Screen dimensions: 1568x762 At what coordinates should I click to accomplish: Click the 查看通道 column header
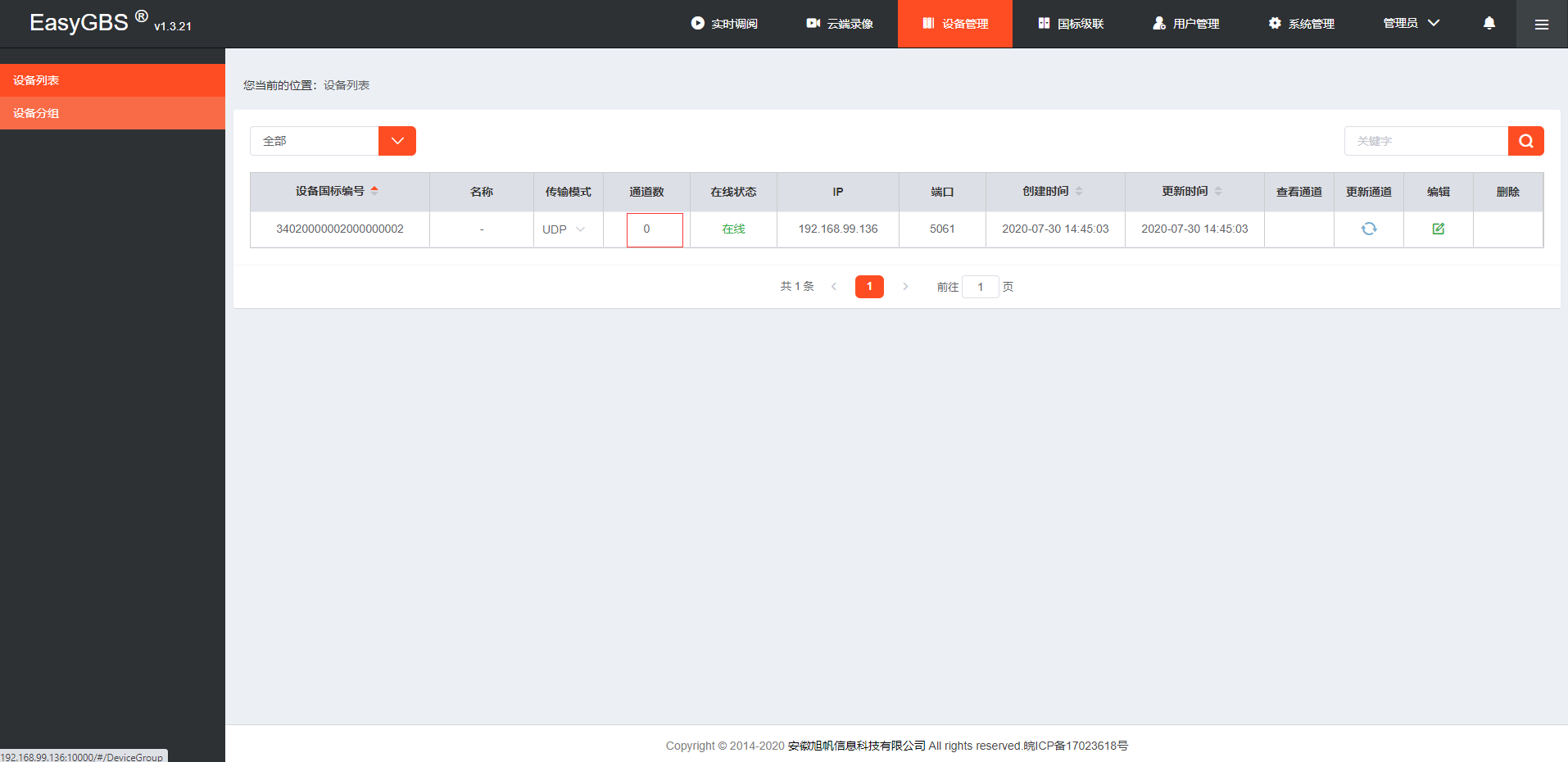pyautogui.click(x=1299, y=192)
